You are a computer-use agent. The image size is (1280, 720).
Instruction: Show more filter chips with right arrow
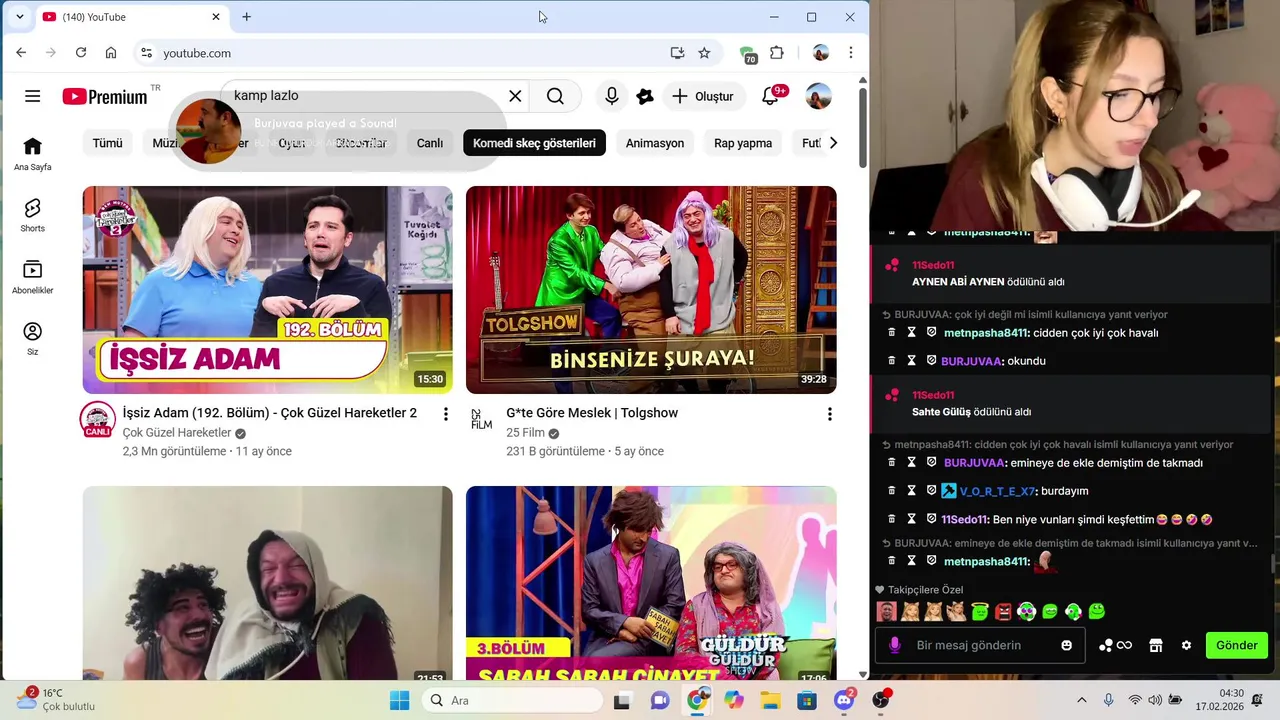click(833, 143)
